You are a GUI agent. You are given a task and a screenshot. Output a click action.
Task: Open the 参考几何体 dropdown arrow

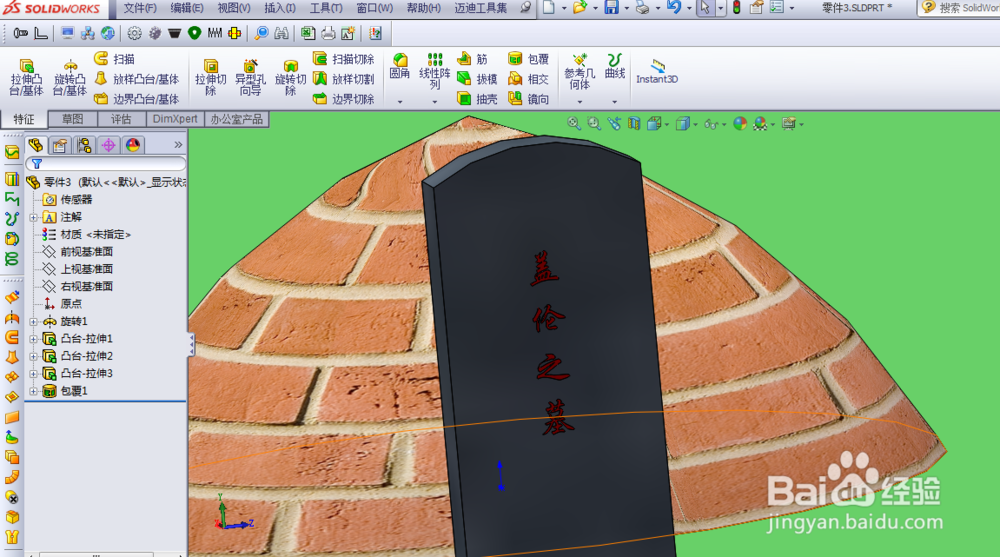[579, 101]
